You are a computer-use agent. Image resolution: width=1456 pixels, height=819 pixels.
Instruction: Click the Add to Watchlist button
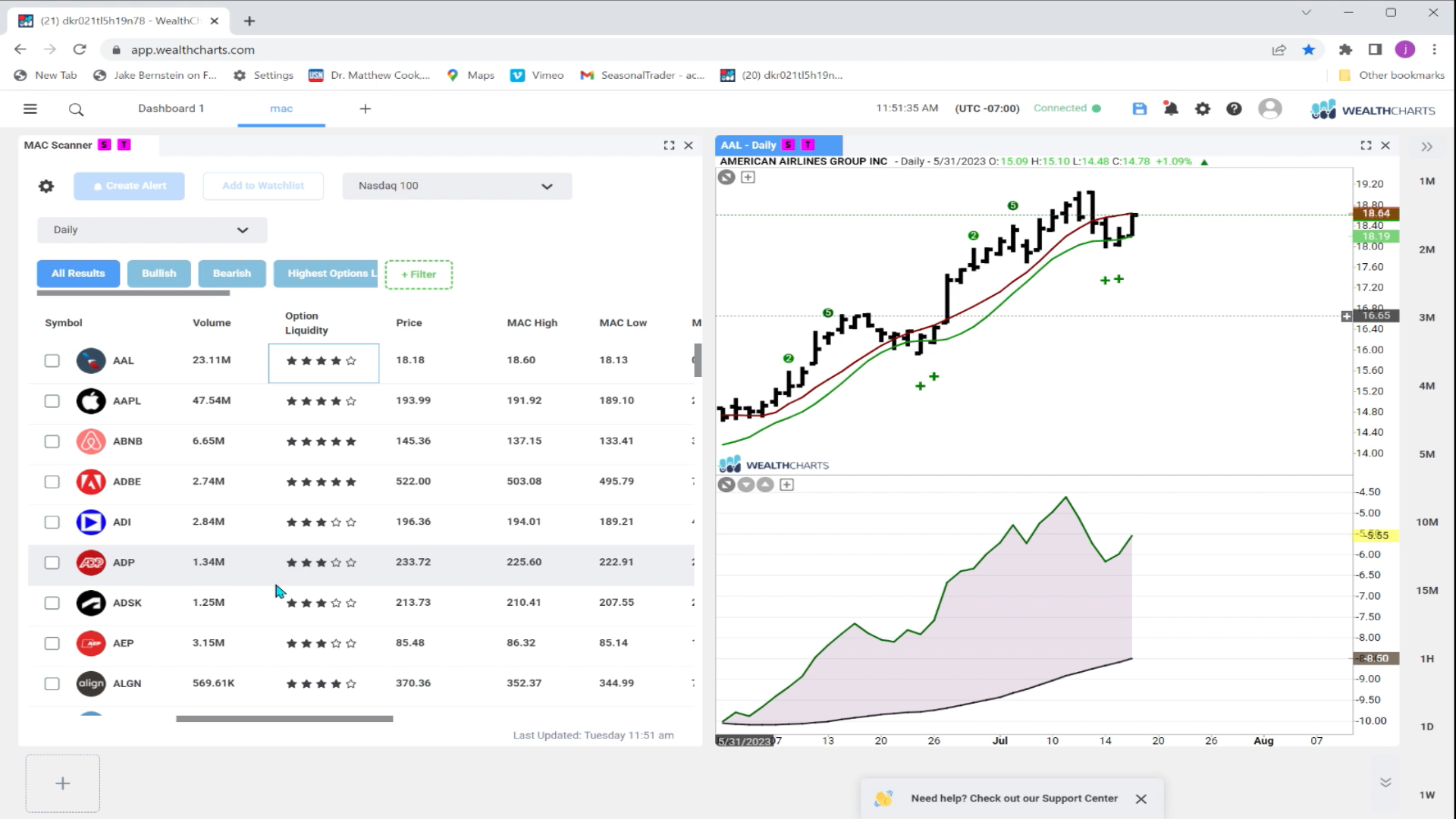click(x=263, y=187)
